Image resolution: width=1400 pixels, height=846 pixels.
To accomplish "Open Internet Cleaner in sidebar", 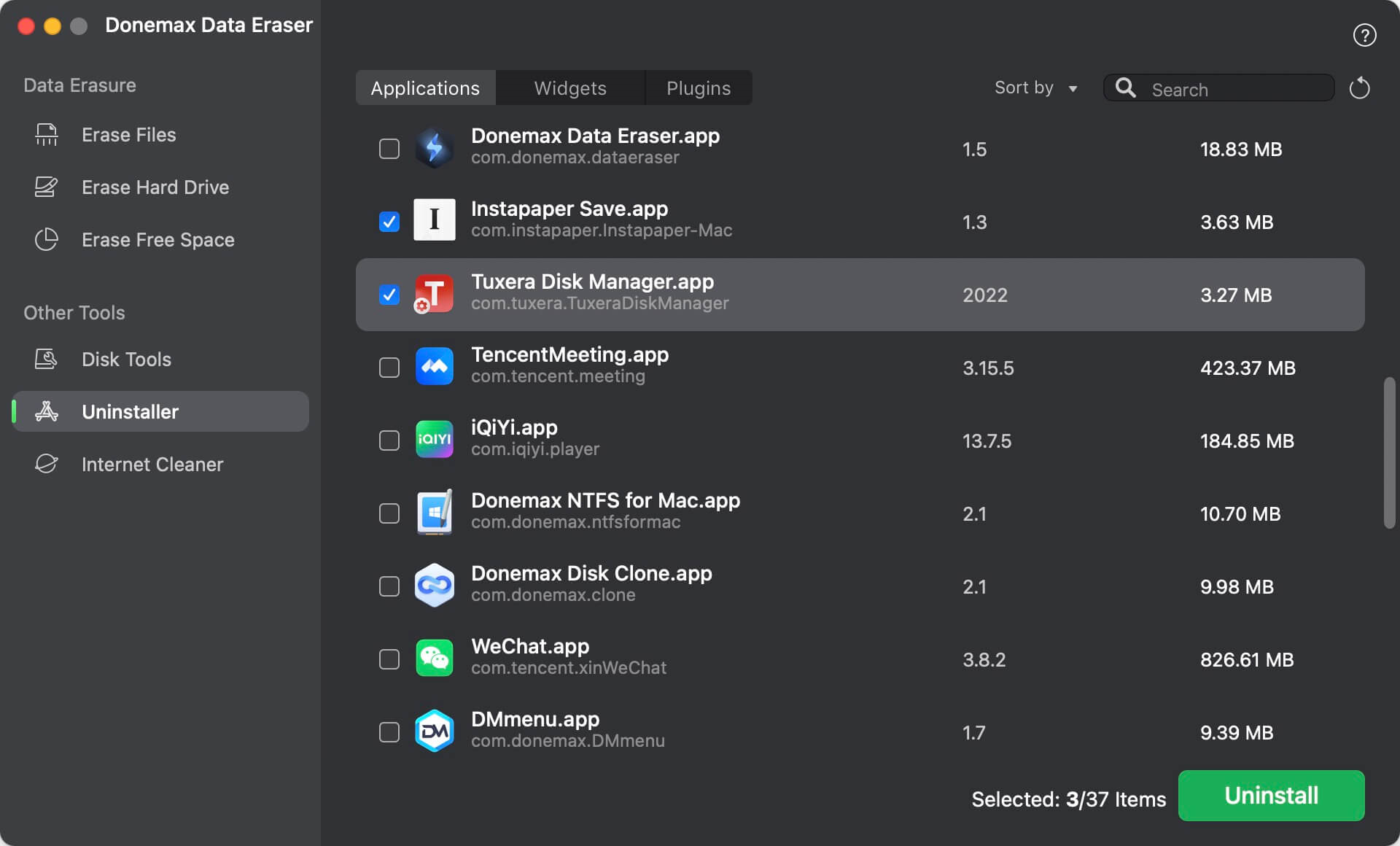I will tap(160, 465).
